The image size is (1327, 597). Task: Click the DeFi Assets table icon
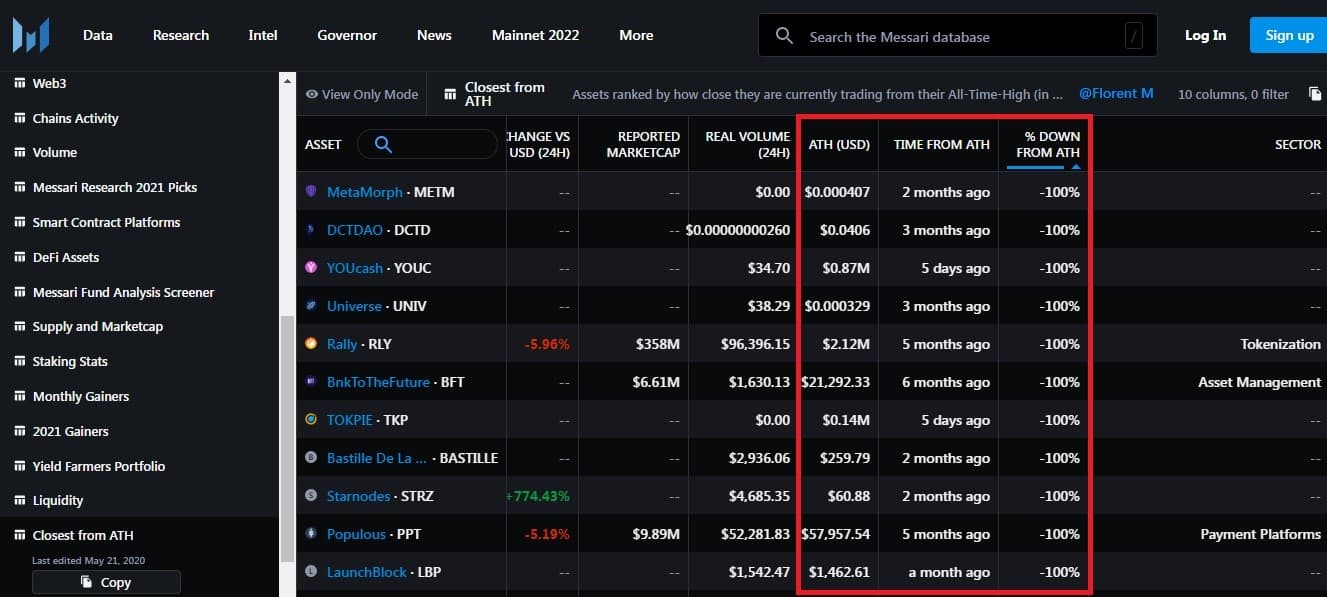click(20, 257)
